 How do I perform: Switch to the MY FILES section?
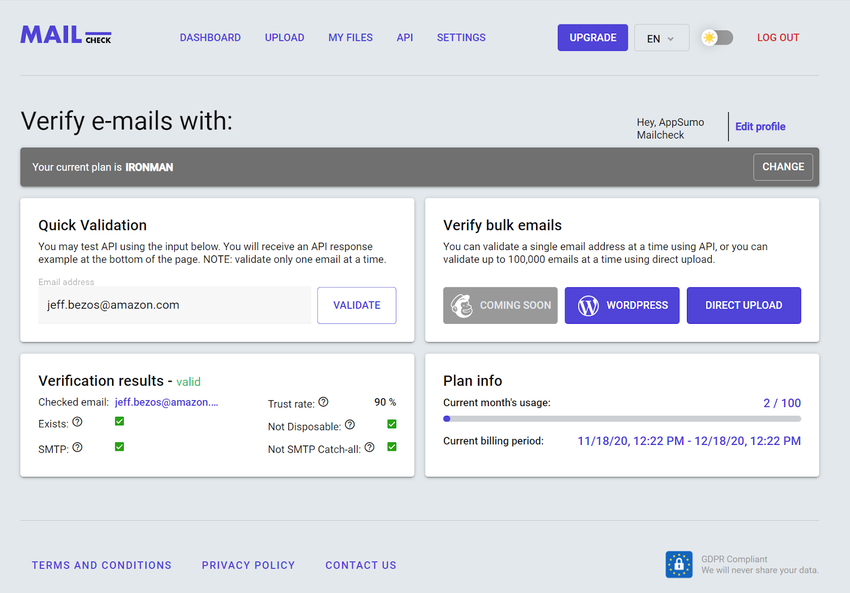click(350, 37)
